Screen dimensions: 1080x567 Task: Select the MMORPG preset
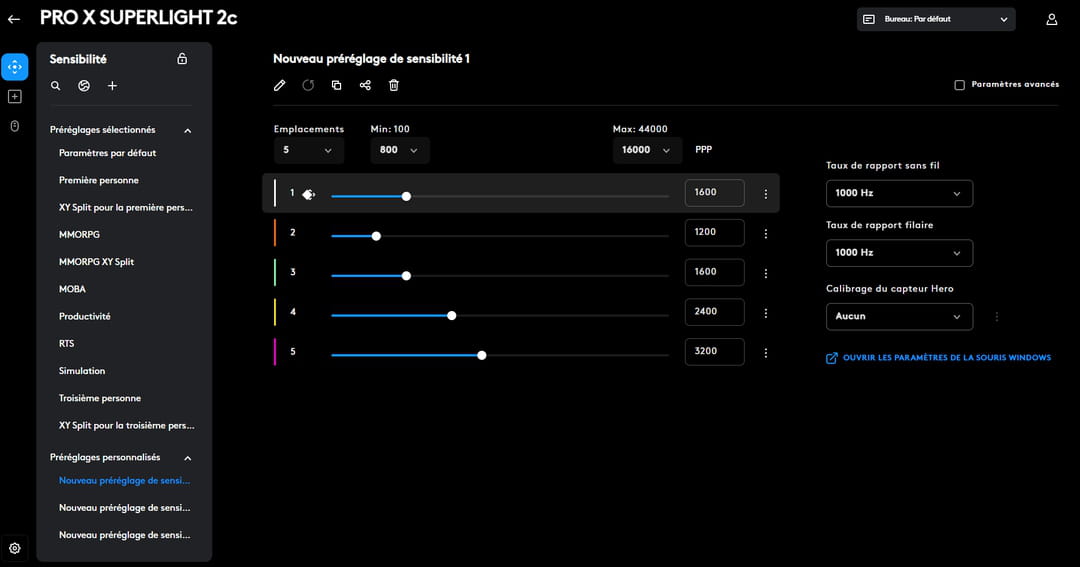79,234
